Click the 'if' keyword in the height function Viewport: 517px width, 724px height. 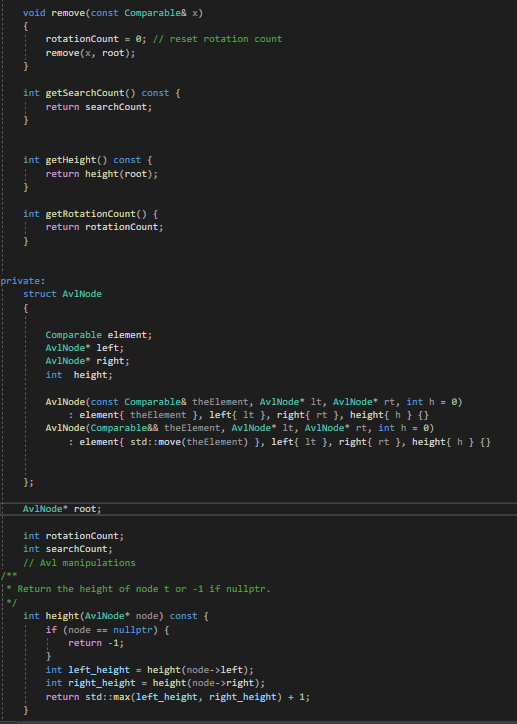point(51,630)
